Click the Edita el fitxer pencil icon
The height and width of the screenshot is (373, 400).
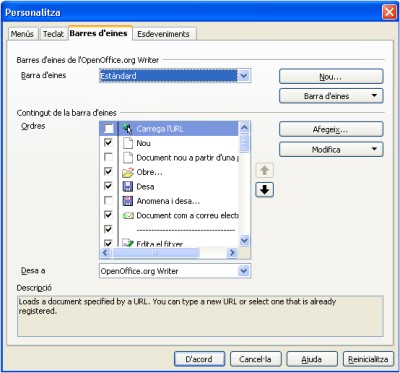(128, 243)
